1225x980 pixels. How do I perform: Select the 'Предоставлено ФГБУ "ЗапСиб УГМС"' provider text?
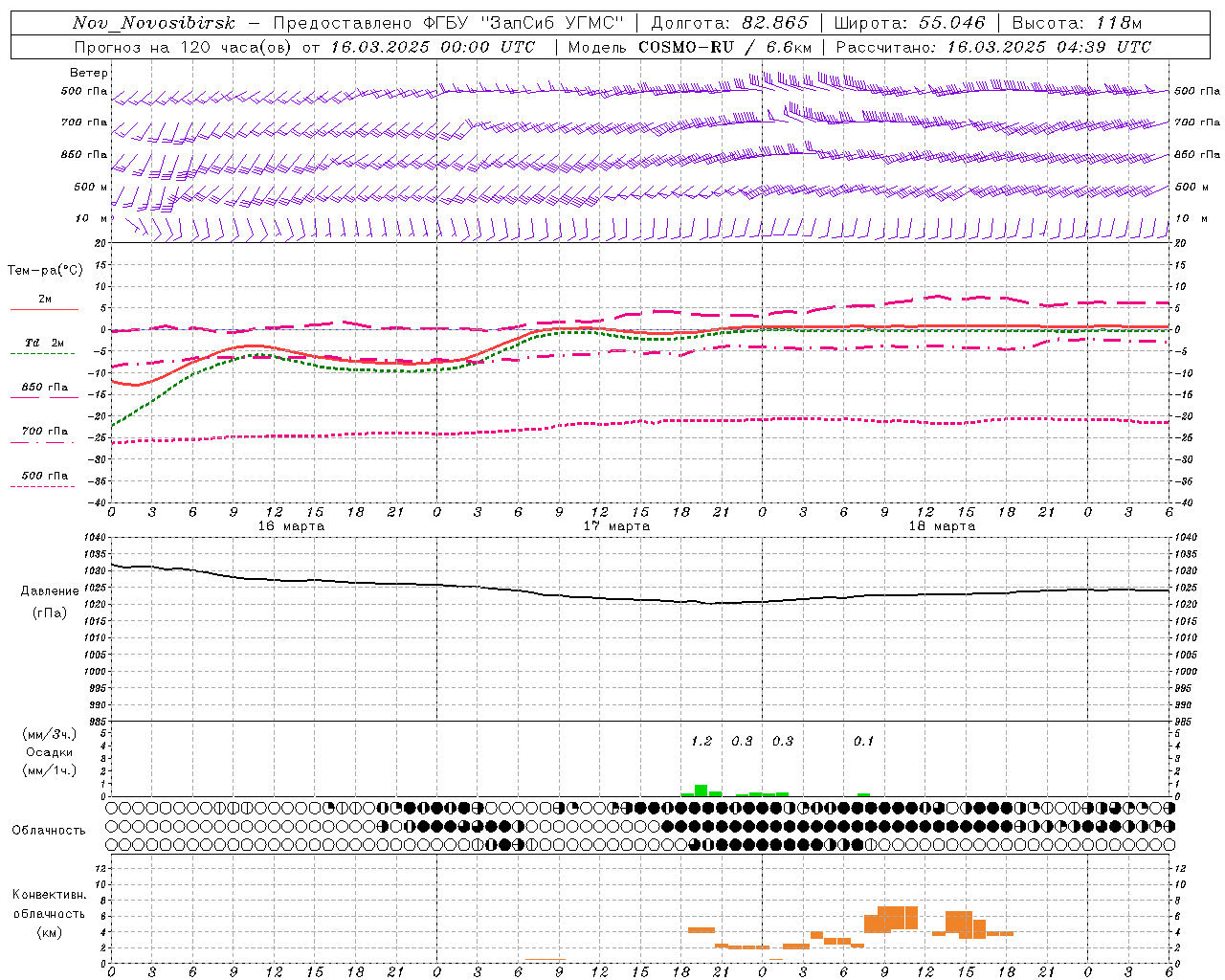pos(448,23)
